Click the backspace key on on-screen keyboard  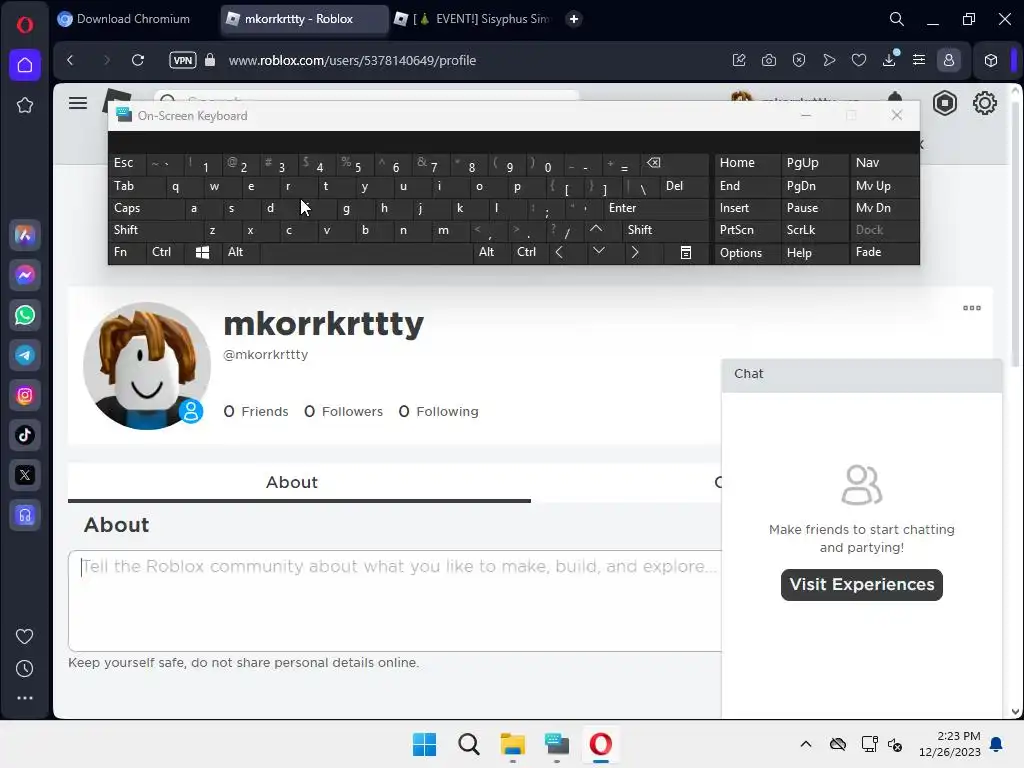pyautogui.click(x=674, y=163)
